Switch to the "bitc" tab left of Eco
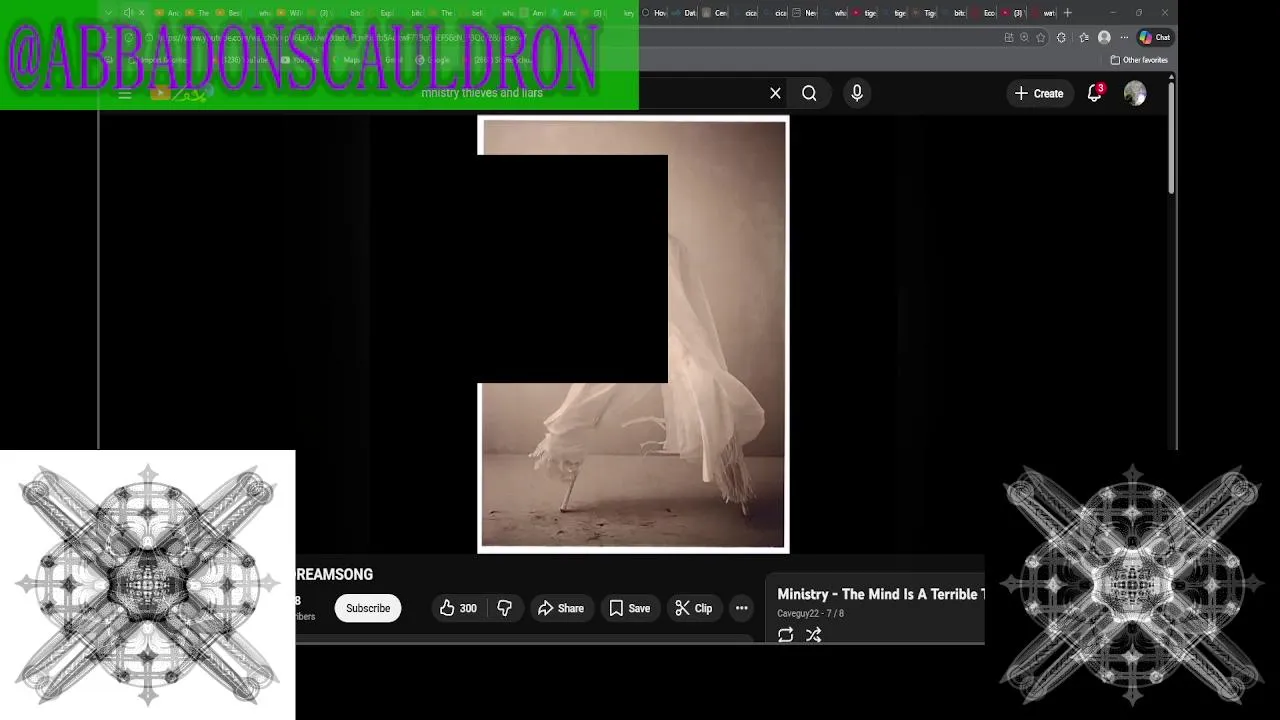Viewport: 1280px width, 720px height. coord(953,13)
